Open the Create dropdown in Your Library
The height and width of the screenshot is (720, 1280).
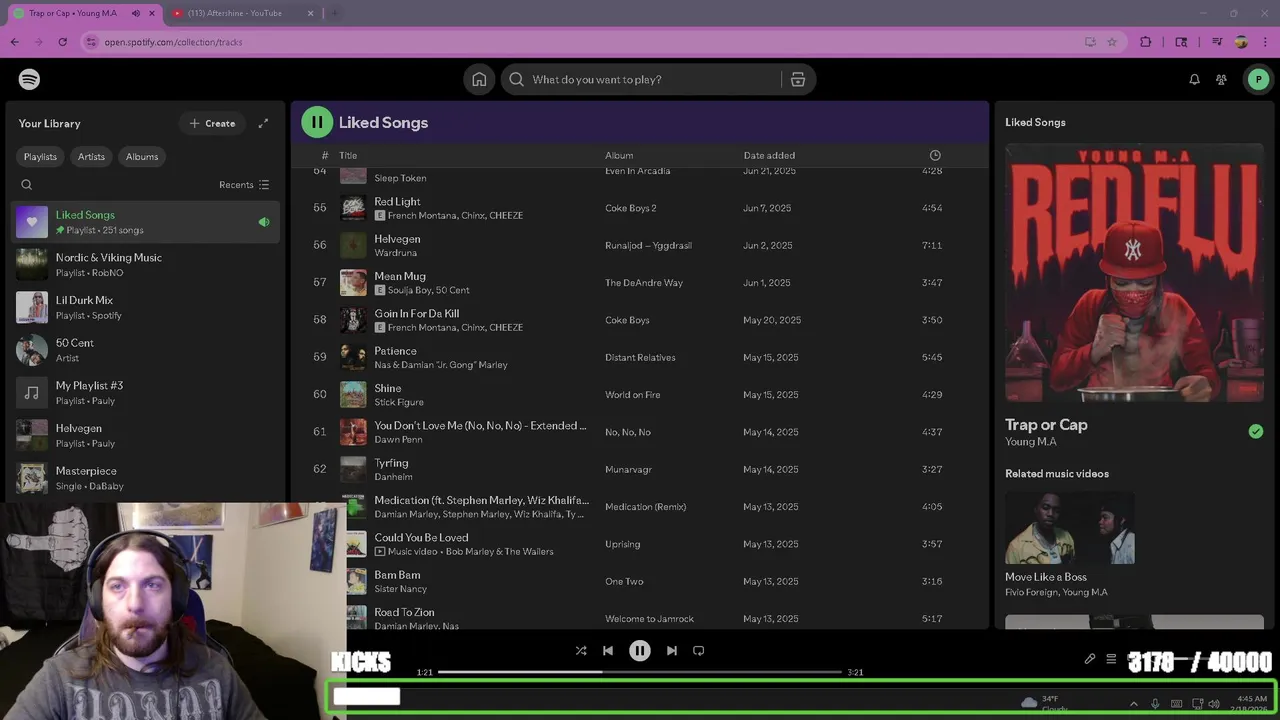coord(212,124)
